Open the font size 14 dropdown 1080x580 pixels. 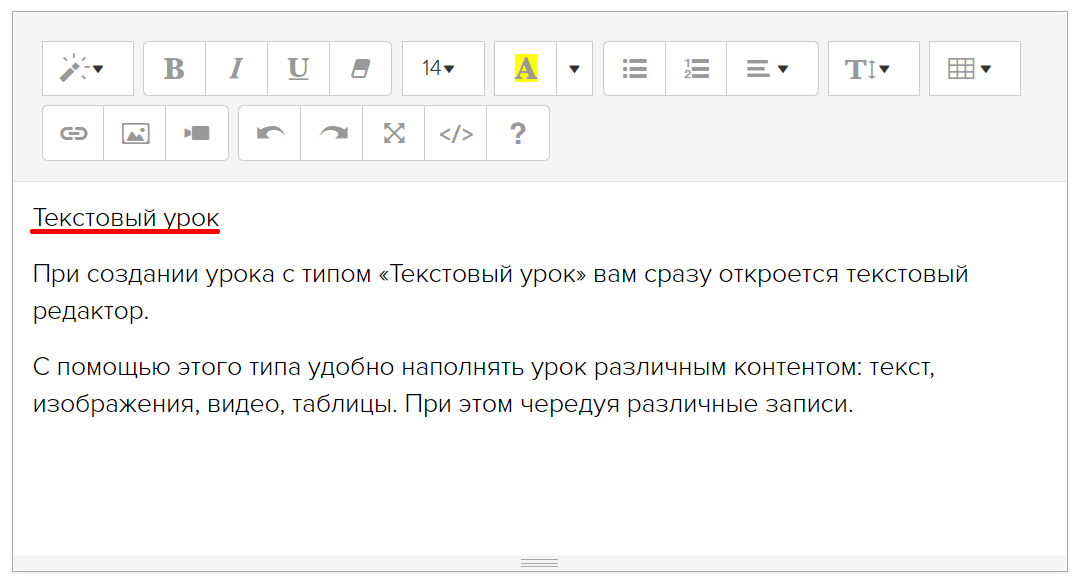(443, 69)
